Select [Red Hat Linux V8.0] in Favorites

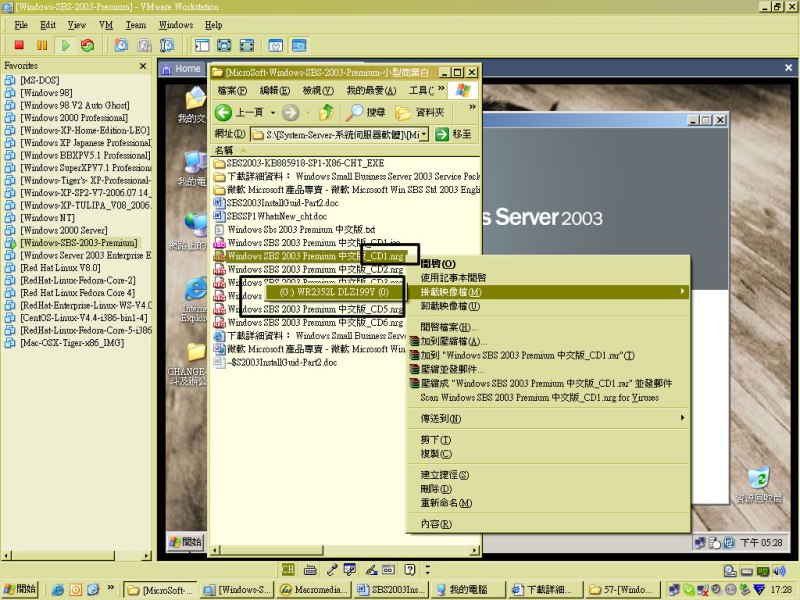(60, 268)
